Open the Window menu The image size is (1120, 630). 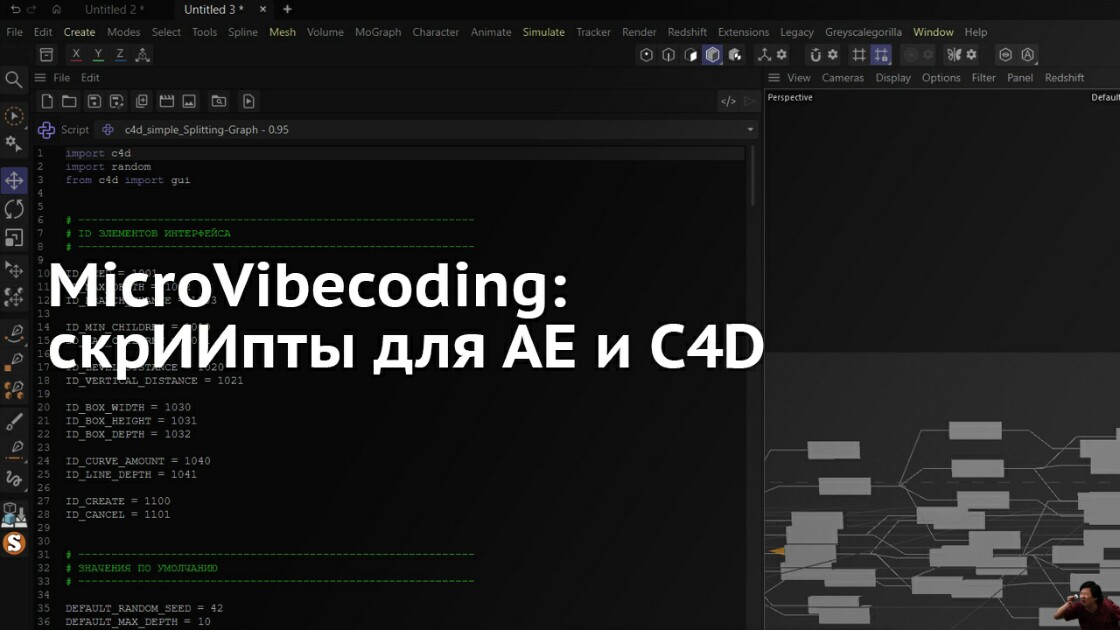tap(933, 32)
